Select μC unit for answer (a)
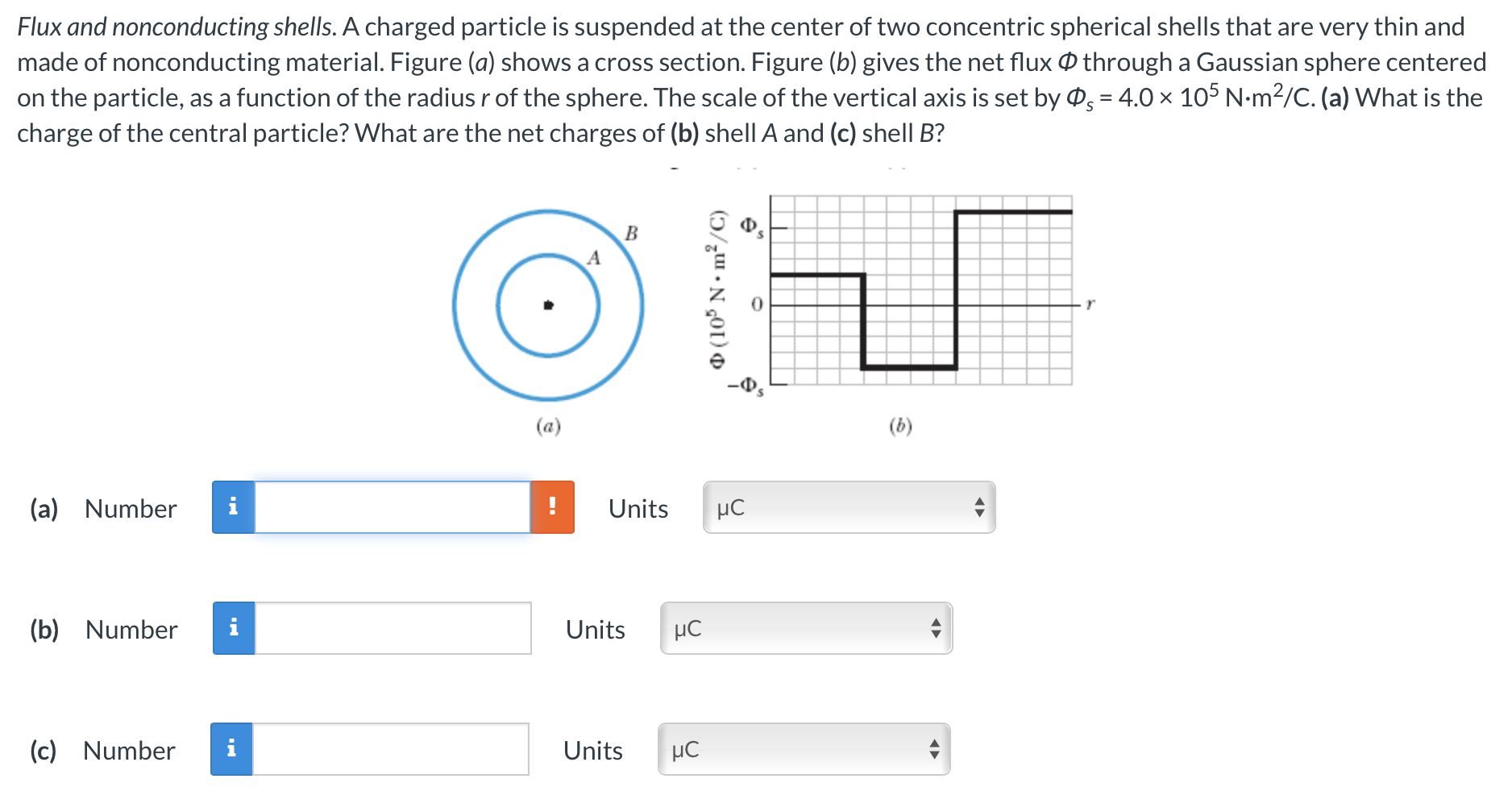The height and width of the screenshot is (808, 1512). pos(729,507)
